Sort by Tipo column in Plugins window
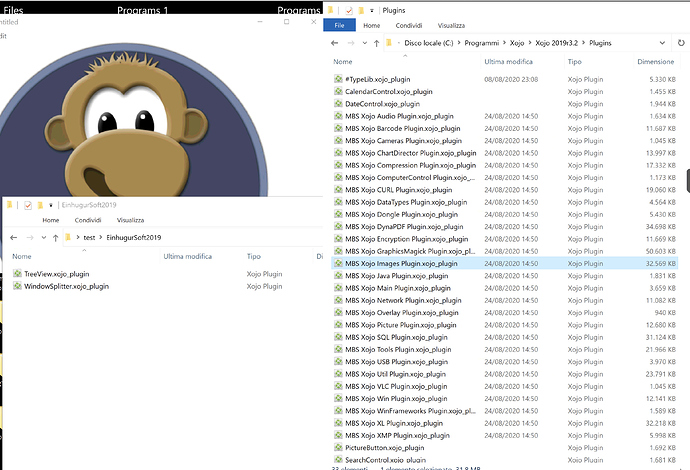 click(x=574, y=62)
